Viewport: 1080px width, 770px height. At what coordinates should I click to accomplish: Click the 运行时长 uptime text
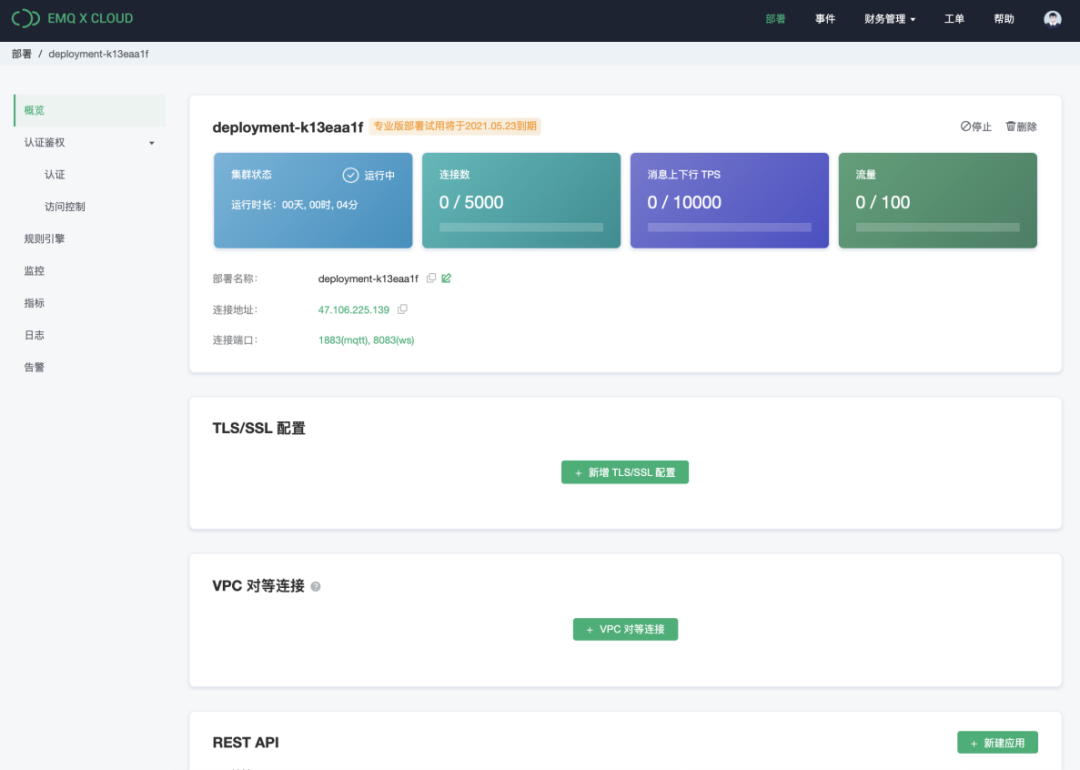click(294, 205)
